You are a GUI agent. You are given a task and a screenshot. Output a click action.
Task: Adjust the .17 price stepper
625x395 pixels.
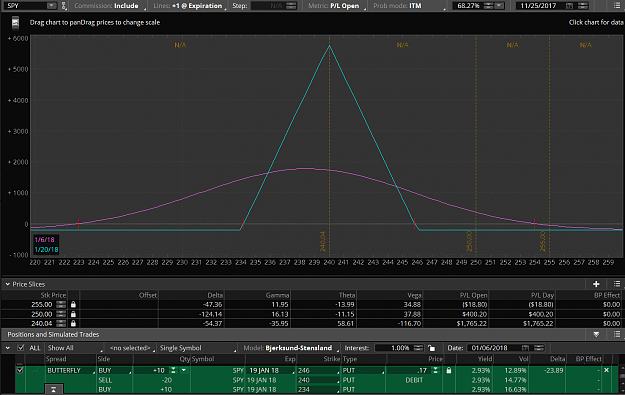[x=435, y=370]
